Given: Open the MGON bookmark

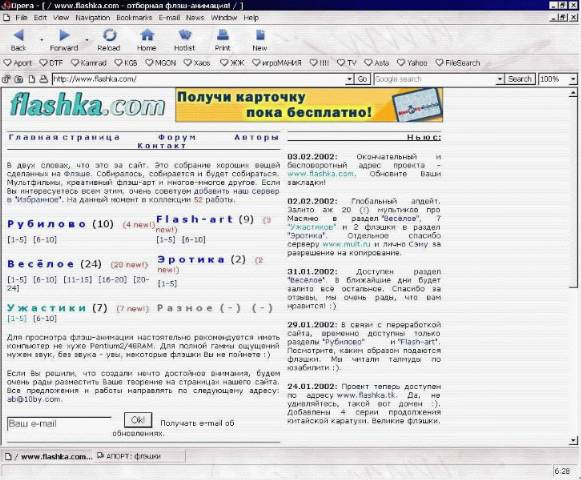Looking at the screenshot, I should (x=161, y=63).
